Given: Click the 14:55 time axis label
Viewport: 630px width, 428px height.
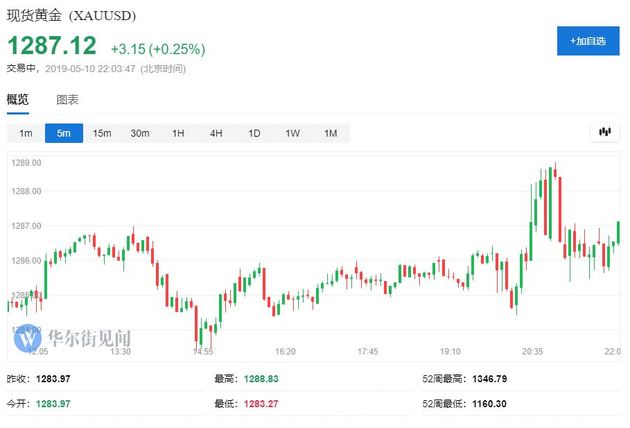Looking at the screenshot, I should tap(203, 352).
